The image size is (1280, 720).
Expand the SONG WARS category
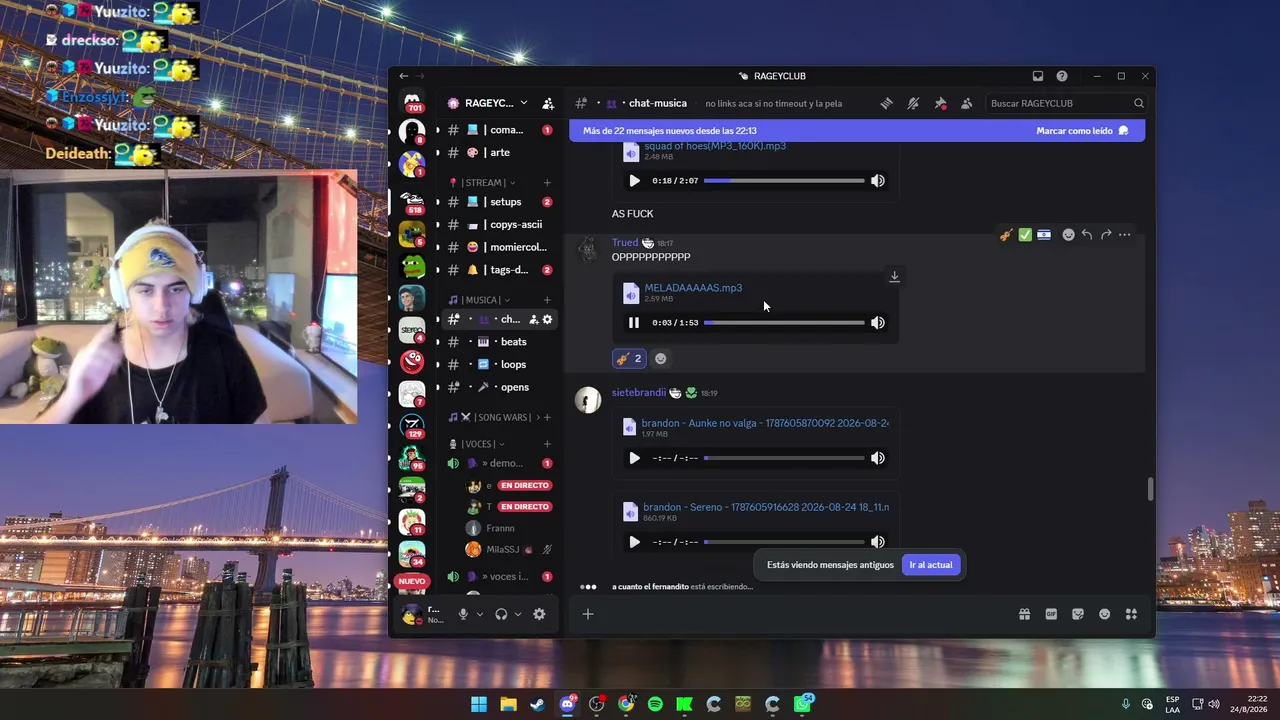click(x=495, y=417)
